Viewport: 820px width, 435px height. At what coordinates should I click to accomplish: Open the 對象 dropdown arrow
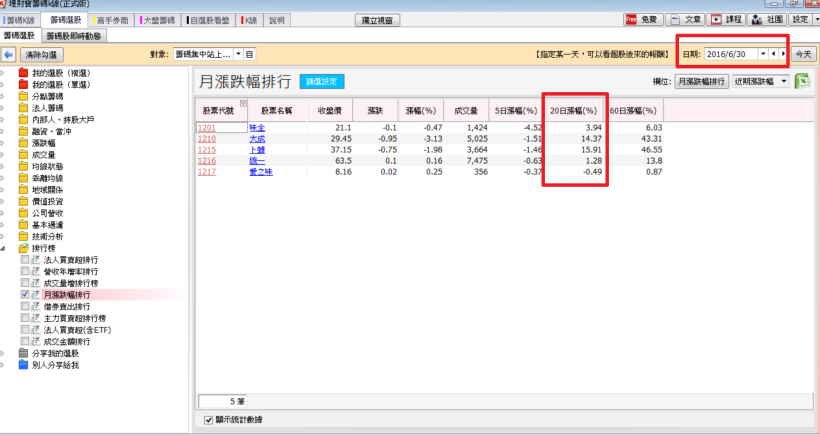(x=238, y=54)
